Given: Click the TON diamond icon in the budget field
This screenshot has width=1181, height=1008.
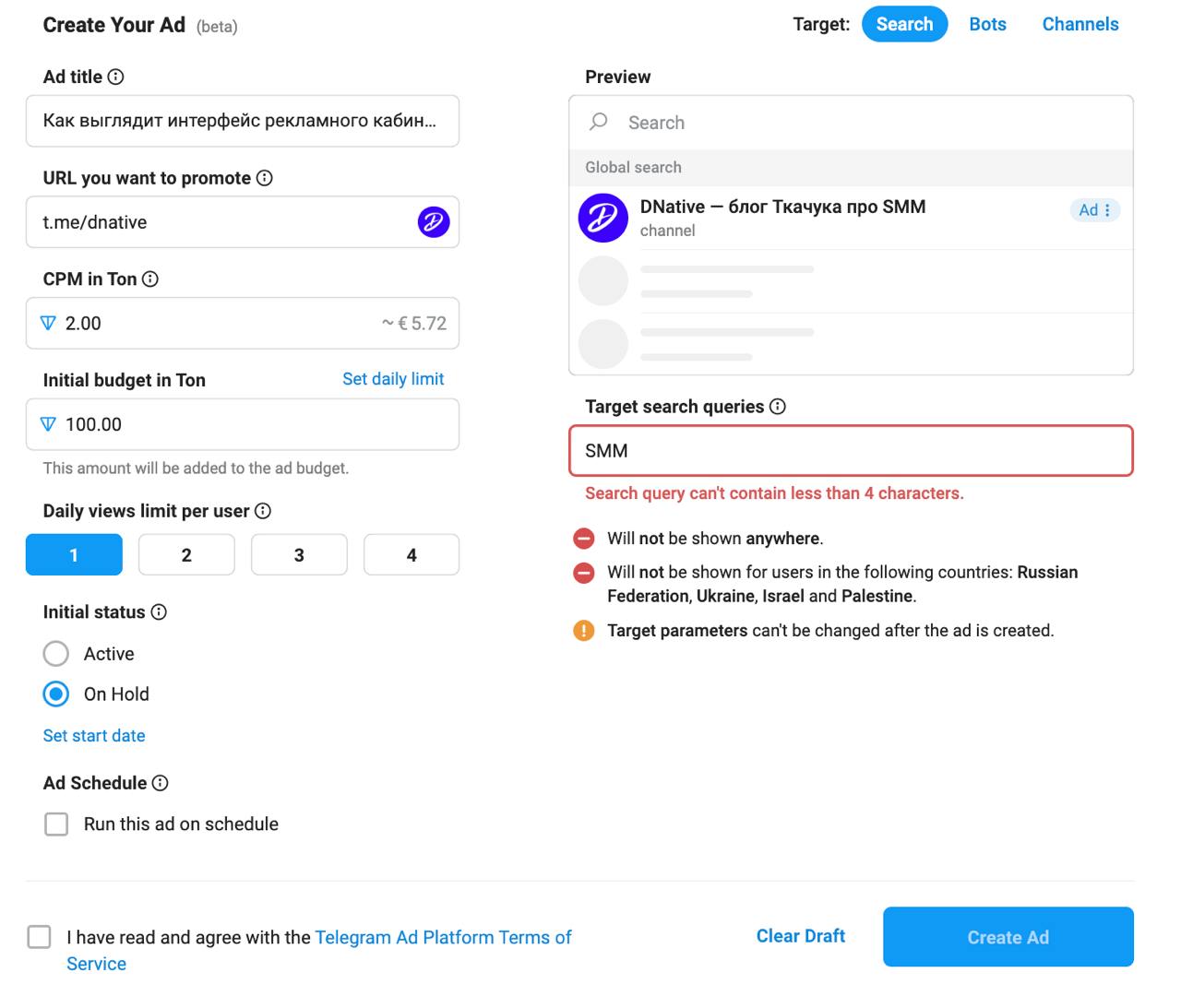Looking at the screenshot, I should 49,424.
